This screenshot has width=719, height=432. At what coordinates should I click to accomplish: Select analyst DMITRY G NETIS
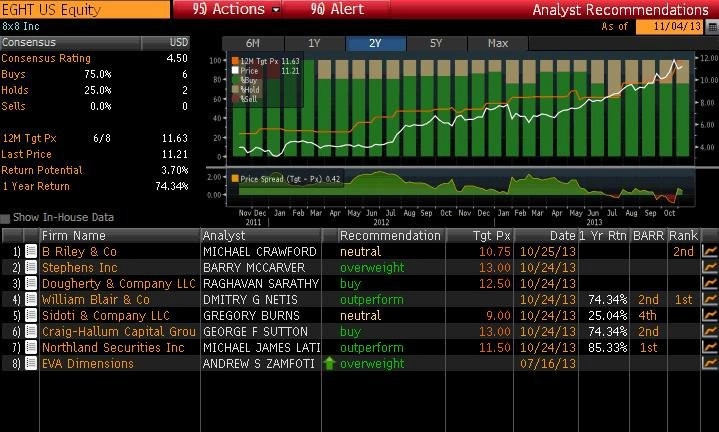coord(250,300)
